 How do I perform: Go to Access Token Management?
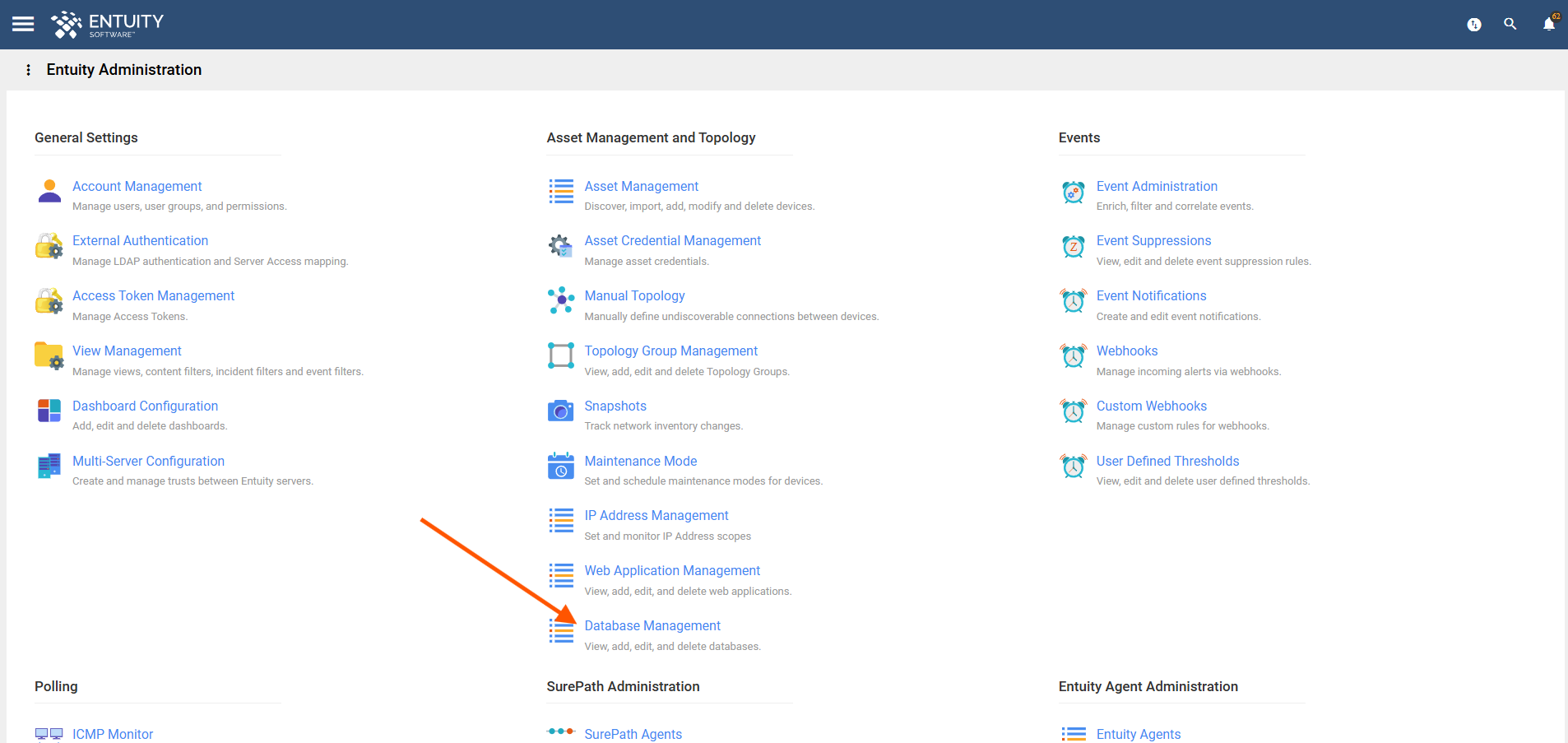click(x=153, y=295)
